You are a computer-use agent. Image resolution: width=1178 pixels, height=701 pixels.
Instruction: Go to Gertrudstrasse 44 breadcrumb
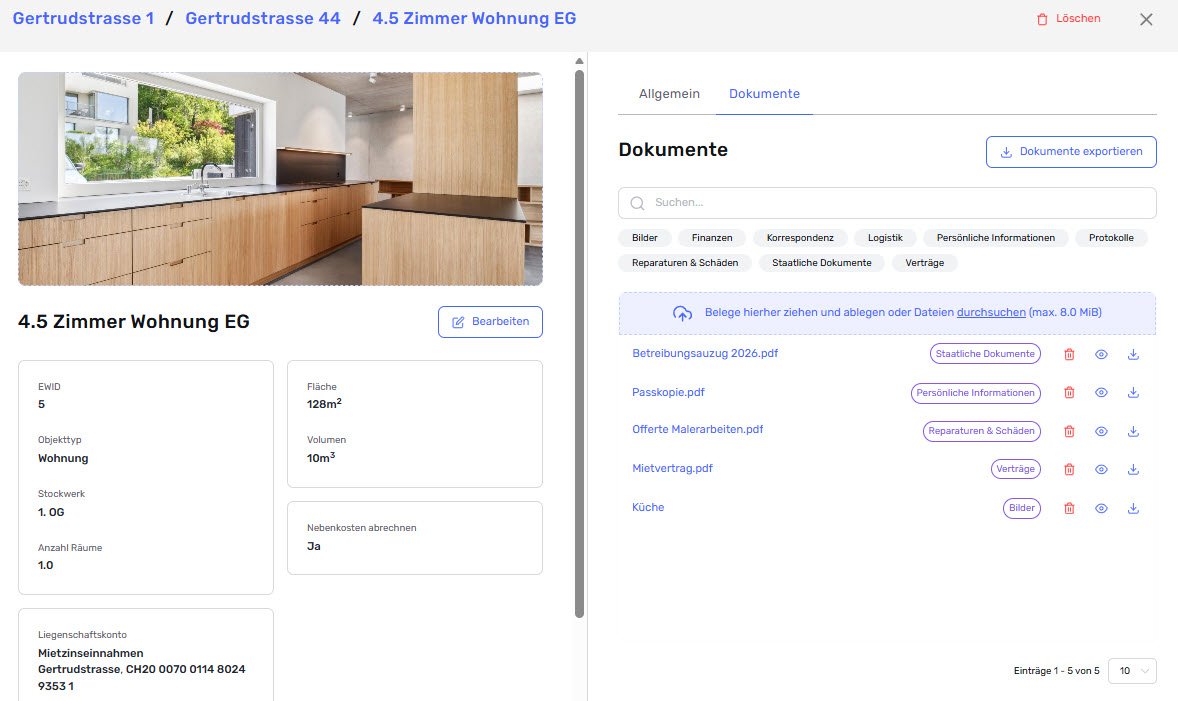click(263, 19)
